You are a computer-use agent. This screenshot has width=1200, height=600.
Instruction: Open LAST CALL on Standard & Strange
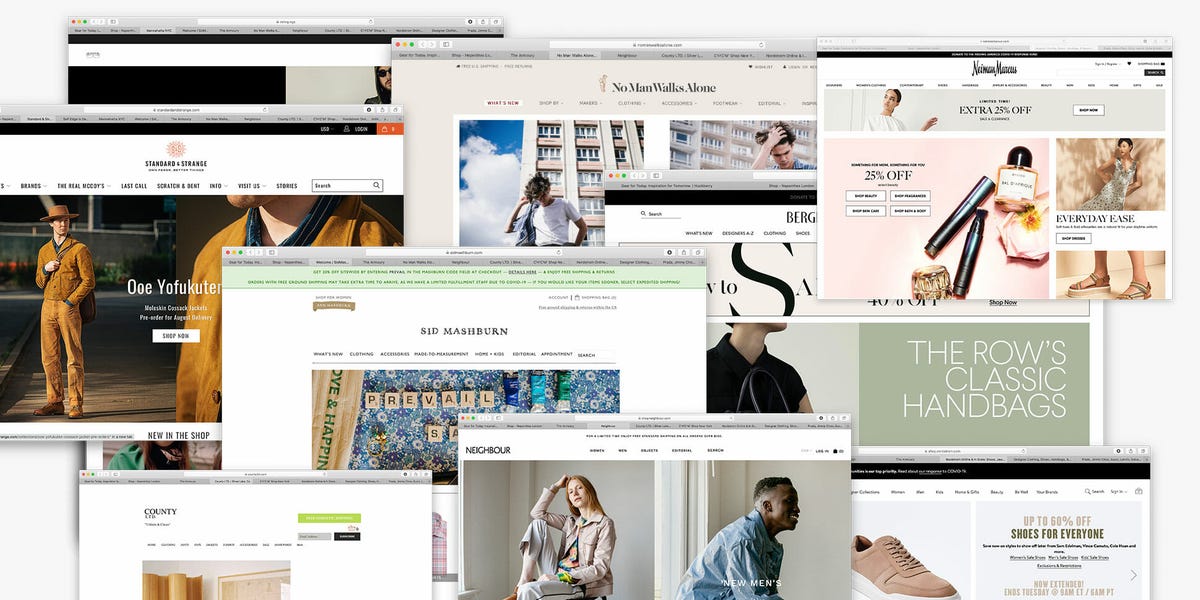(134, 186)
